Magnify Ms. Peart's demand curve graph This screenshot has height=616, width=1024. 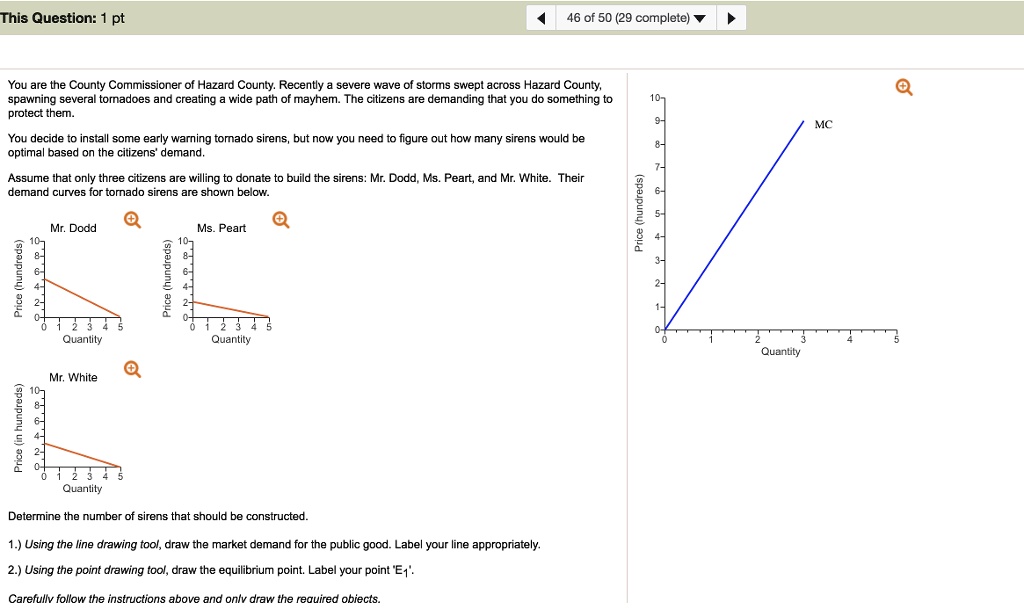click(x=279, y=219)
